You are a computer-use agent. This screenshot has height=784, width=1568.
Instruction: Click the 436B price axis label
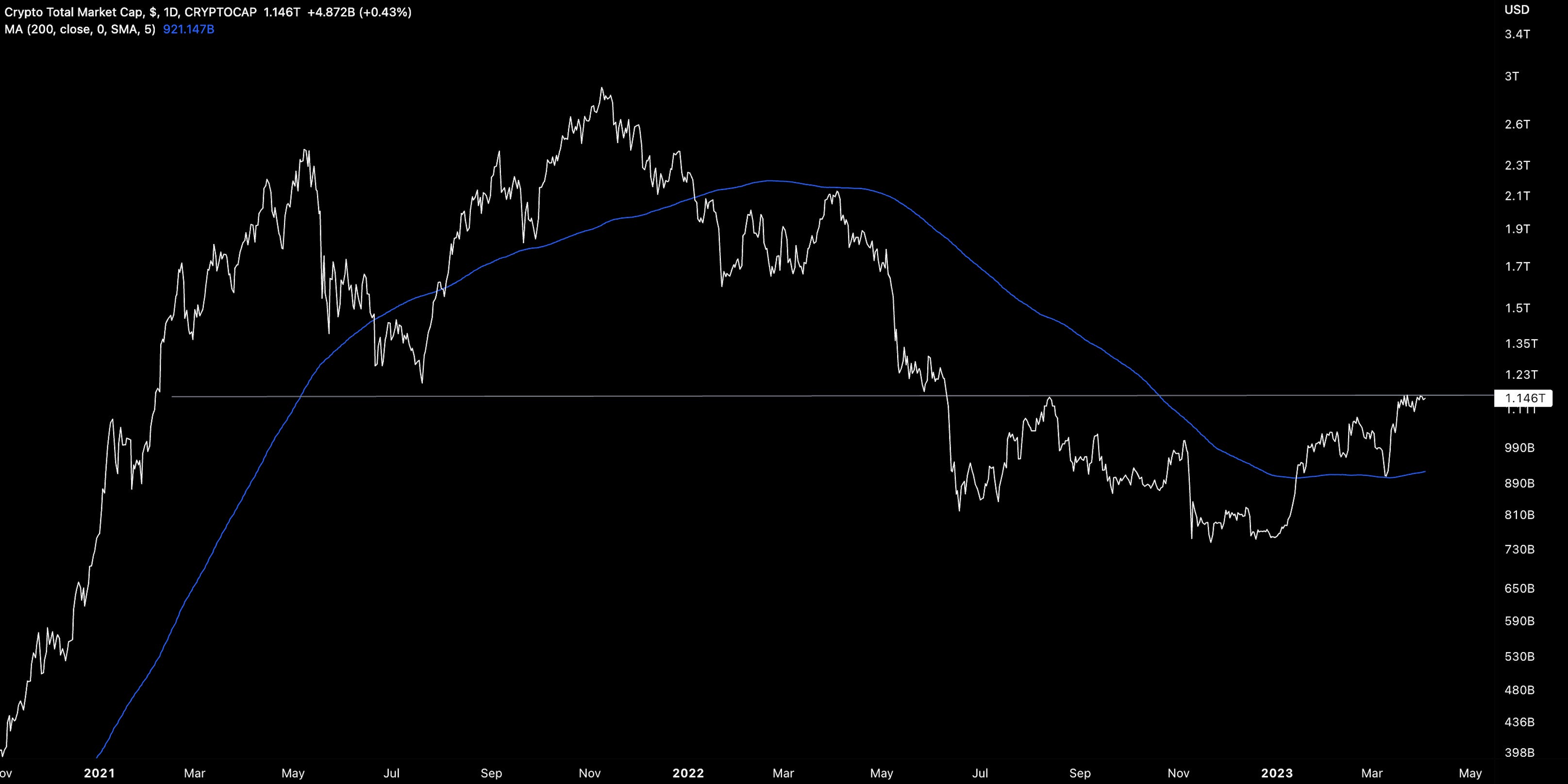coord(1519,722)
